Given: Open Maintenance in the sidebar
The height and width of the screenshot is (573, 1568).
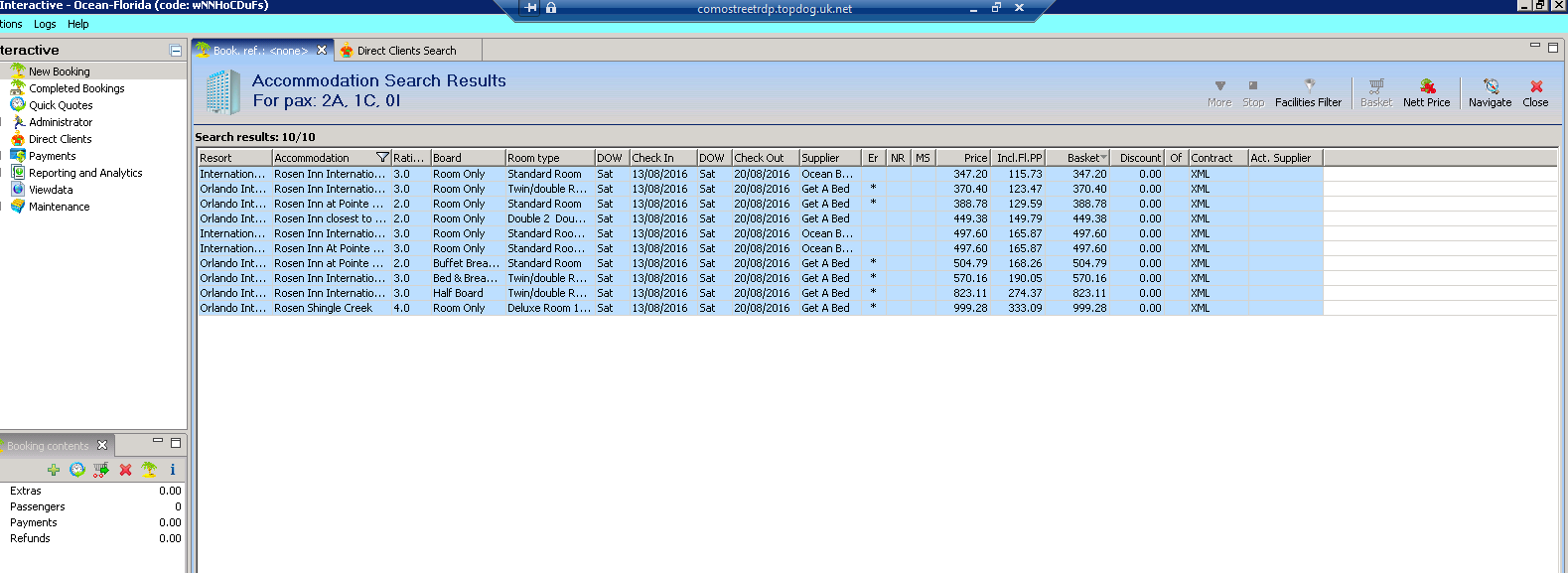Looking at the screenshot, I should pos(59,207).
